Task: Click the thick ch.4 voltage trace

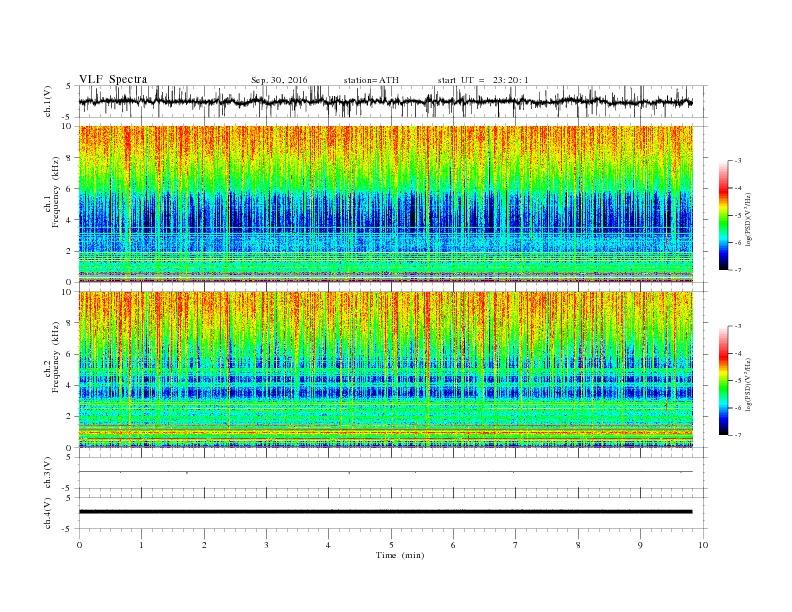Action: coord(386,512)
